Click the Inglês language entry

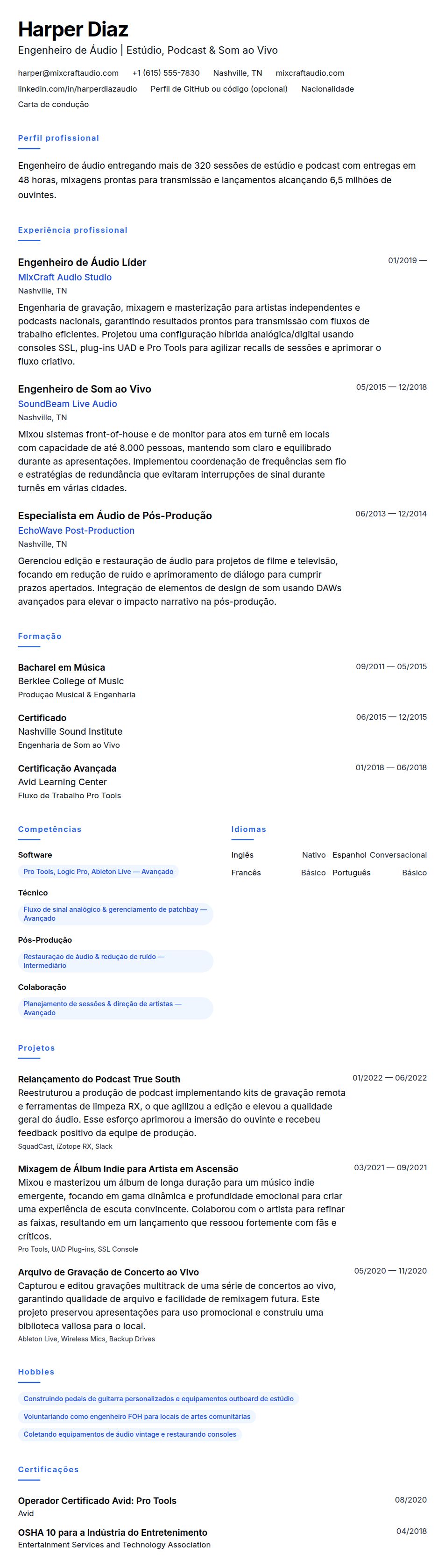pyautogui.click(x=278, y=855)
